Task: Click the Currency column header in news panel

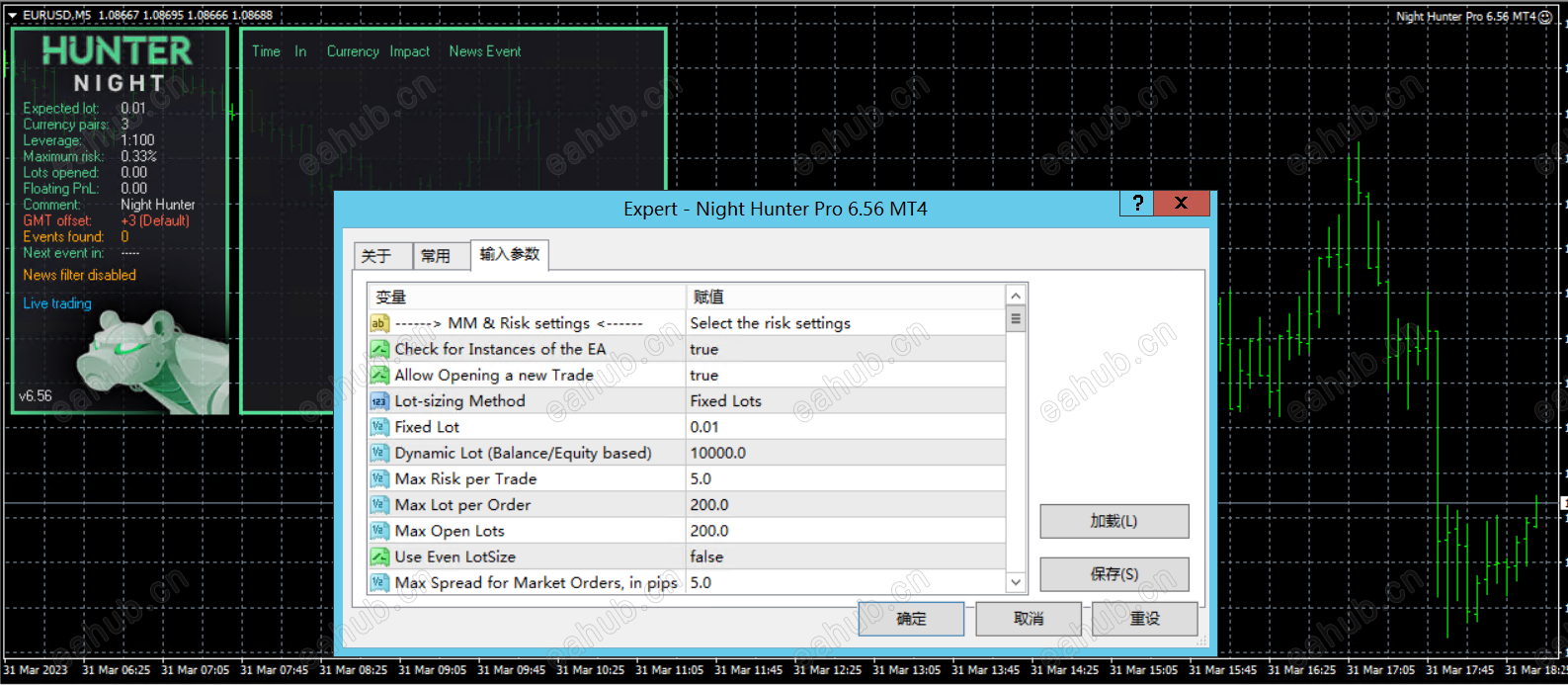Action: 353,51
